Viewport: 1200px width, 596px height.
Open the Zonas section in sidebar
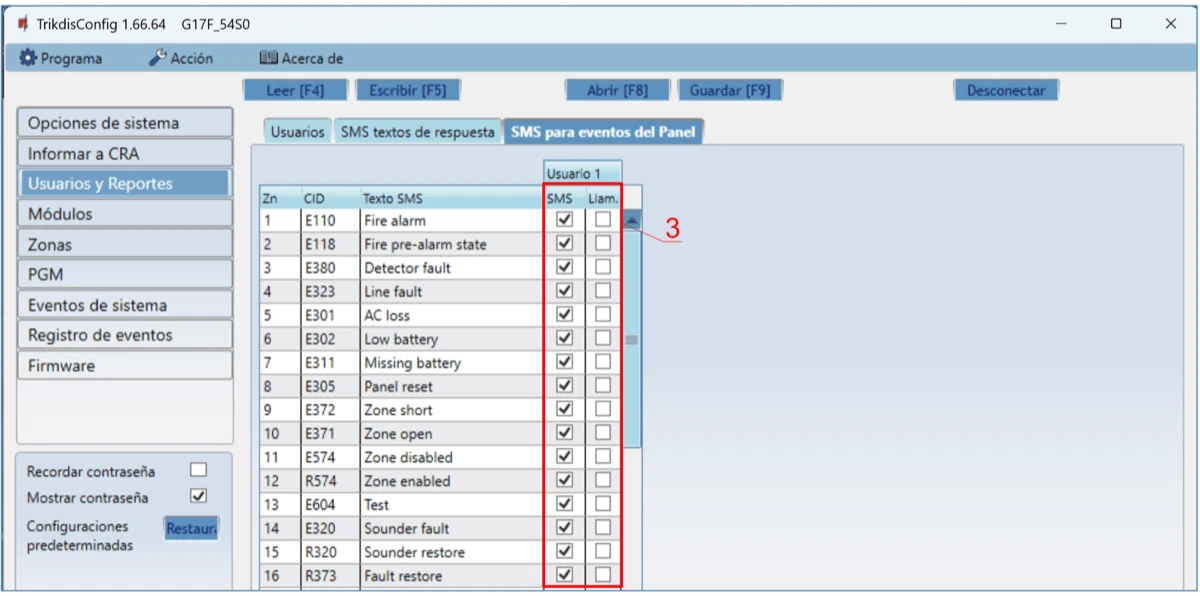tap(124, 244)
